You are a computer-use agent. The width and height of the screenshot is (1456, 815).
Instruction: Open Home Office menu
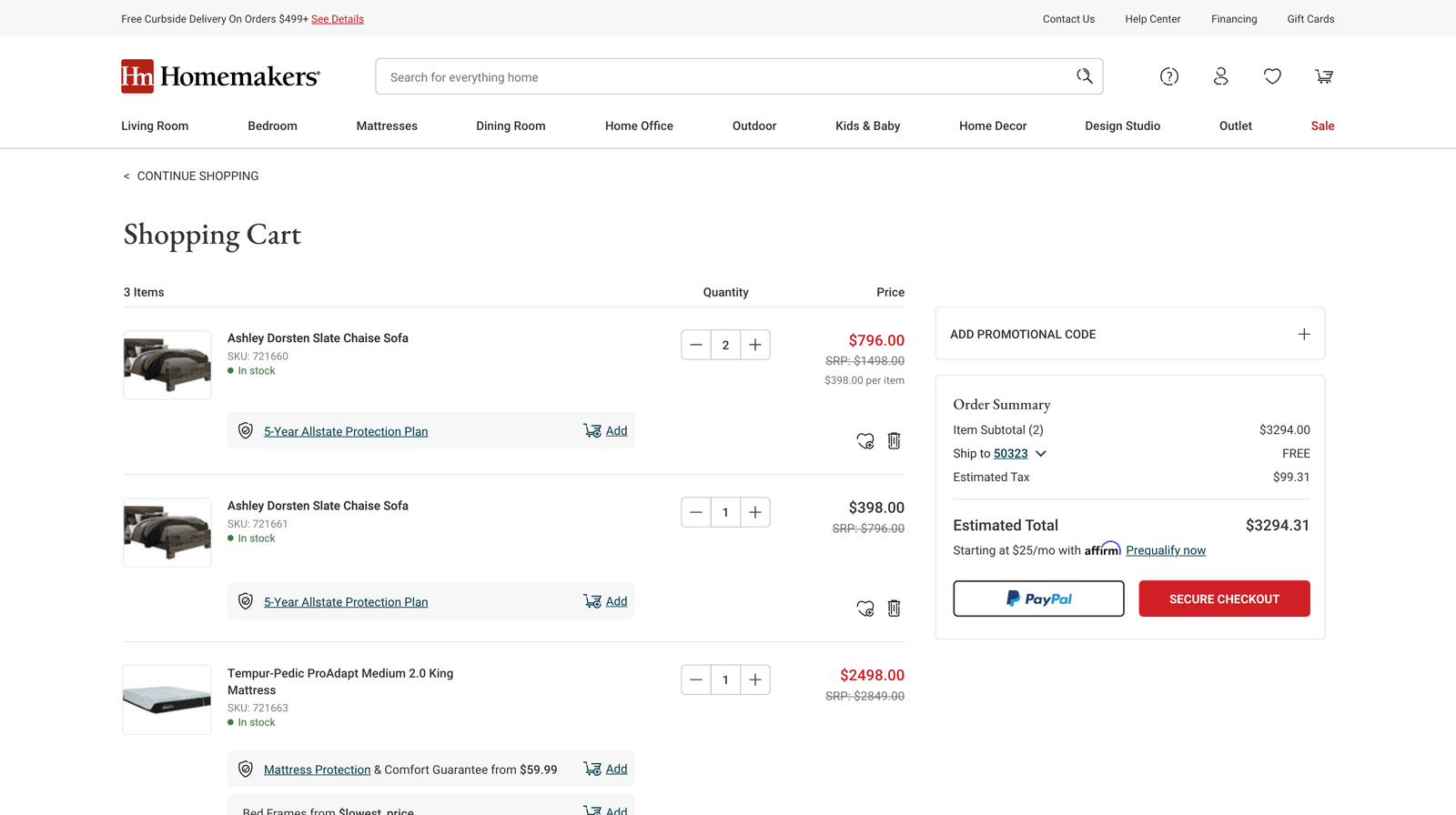pyautogui.click(x=639, y=126)
